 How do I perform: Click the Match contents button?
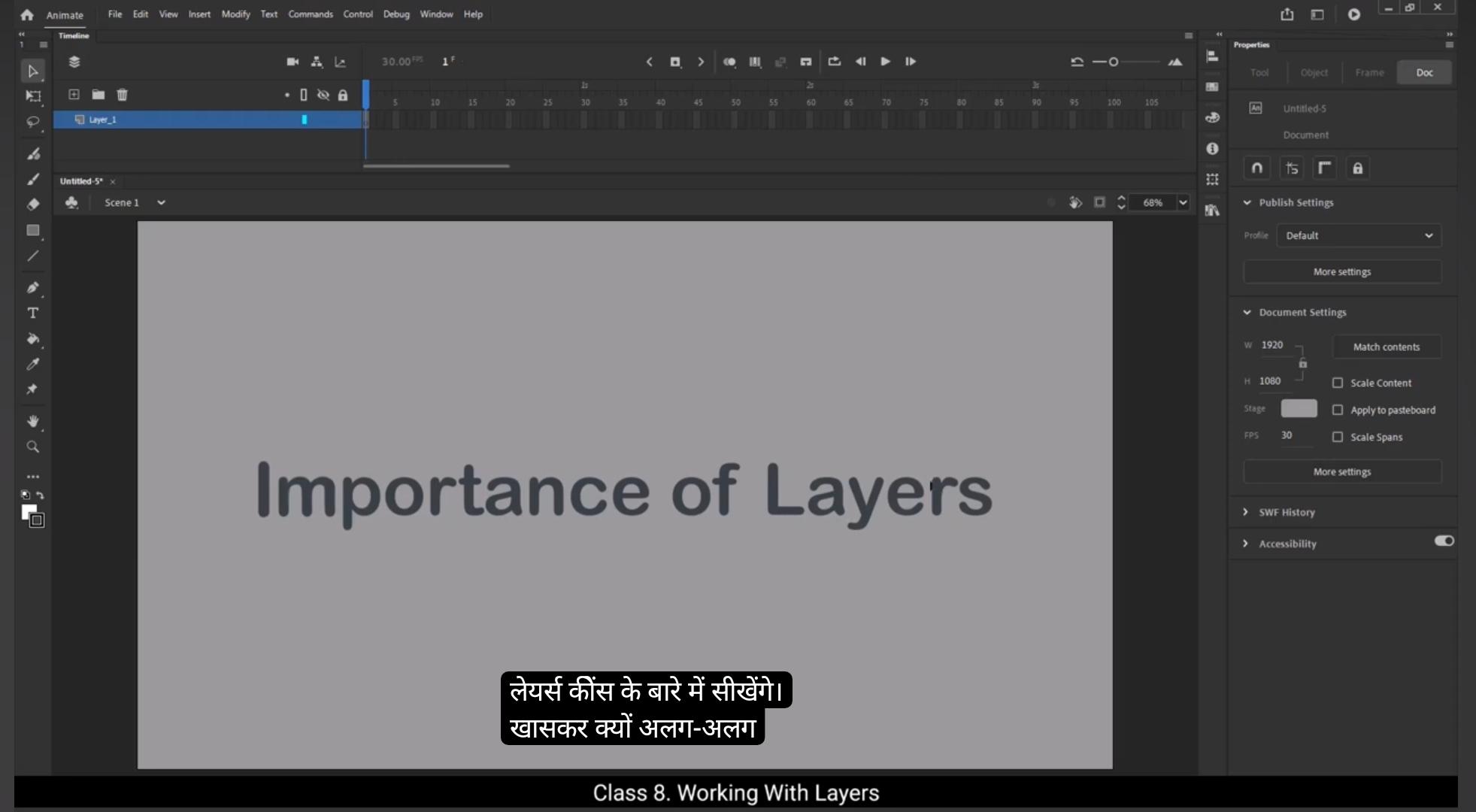pos(1387,347)
